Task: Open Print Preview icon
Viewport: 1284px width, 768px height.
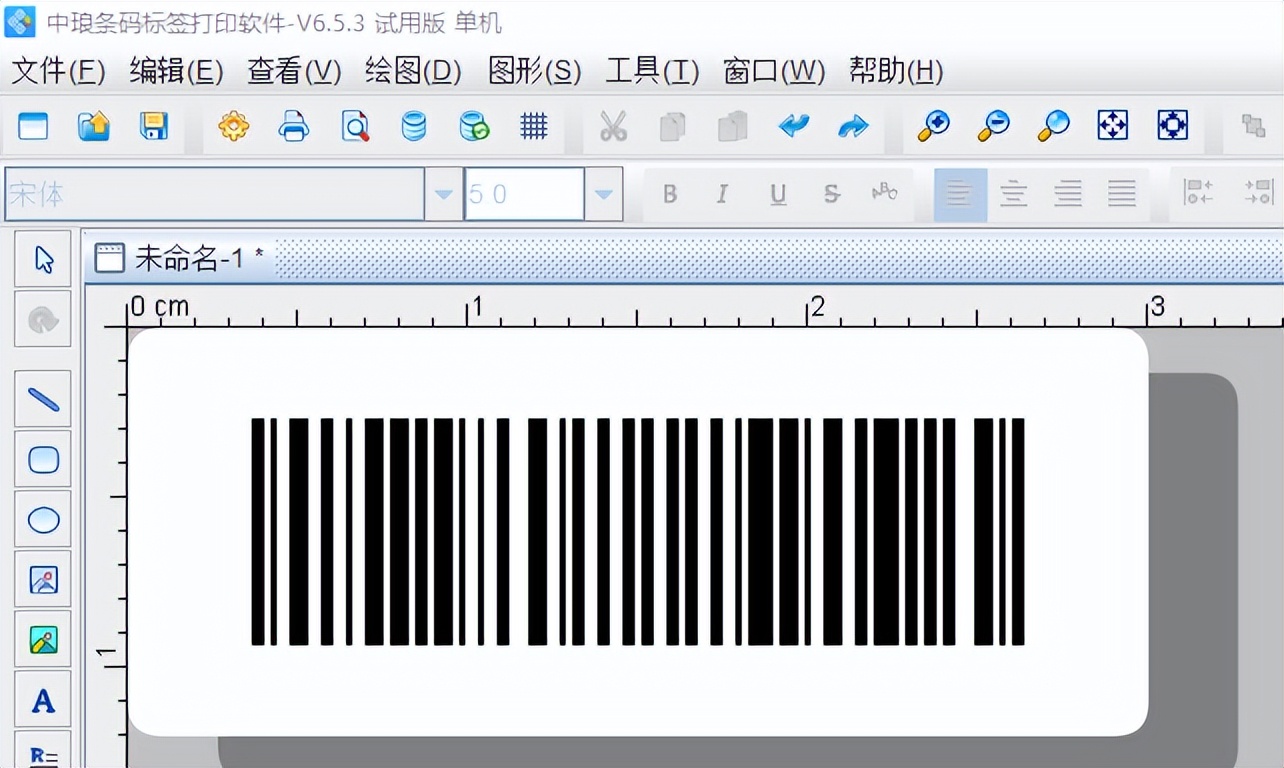Action: tap(354, 126)
